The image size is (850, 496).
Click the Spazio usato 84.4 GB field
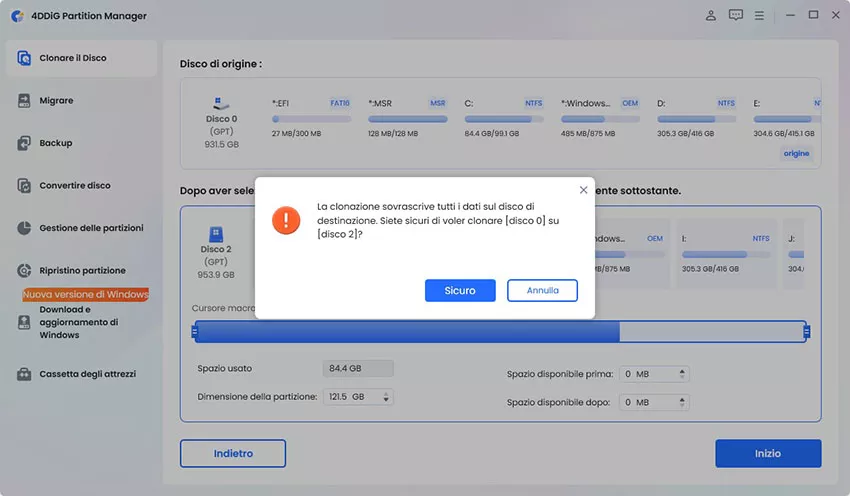click(358, 369)
